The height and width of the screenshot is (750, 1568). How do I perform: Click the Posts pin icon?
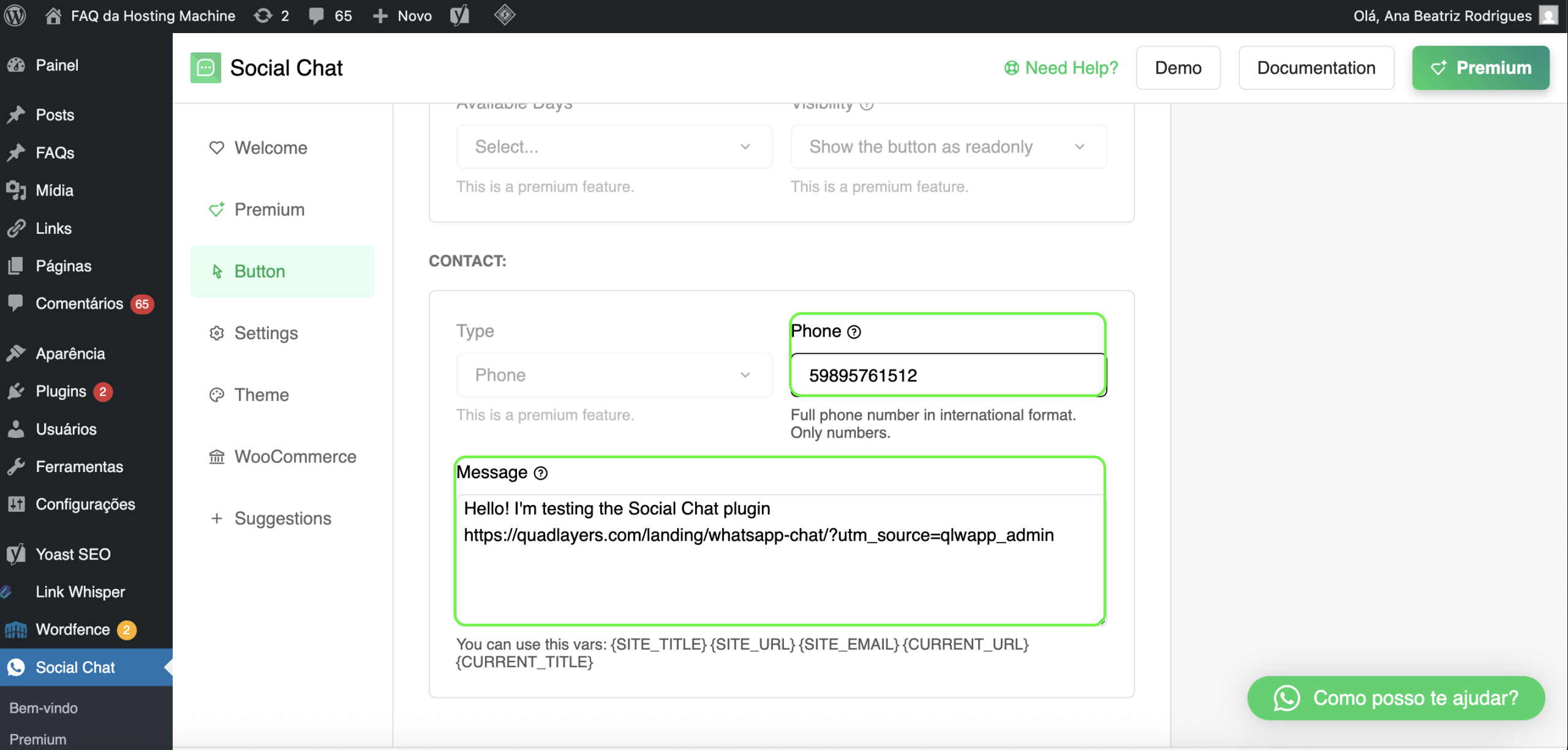(x=17, y=114)
